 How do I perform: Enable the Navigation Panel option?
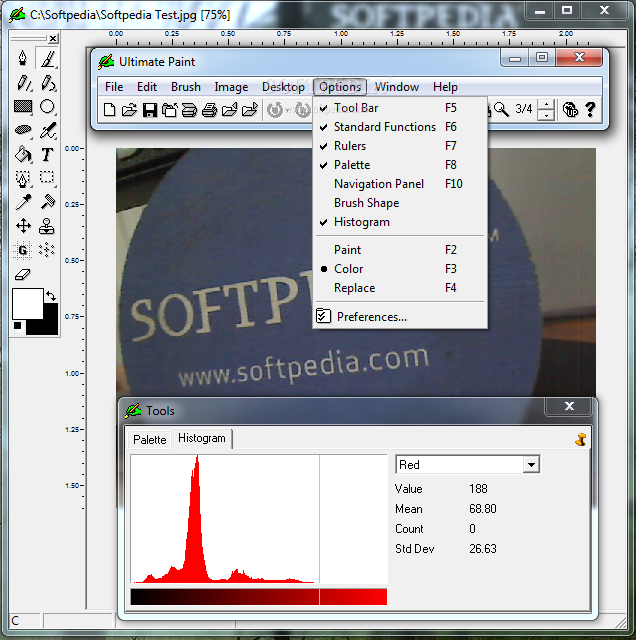400,184
